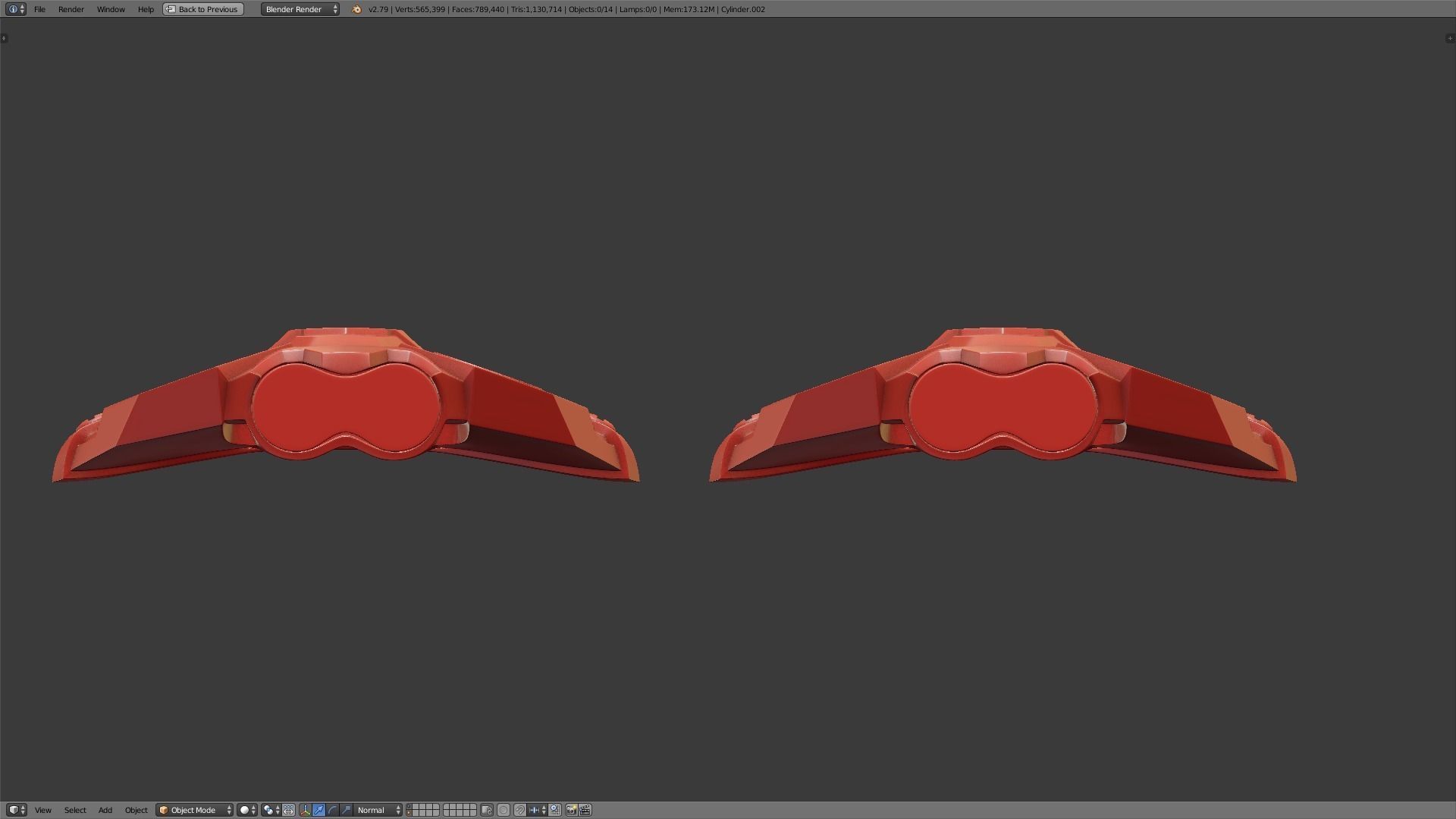This screenshot has width=1456, height=819.
Task: Toggle manipulate center points button
Action: pos(288,810)
